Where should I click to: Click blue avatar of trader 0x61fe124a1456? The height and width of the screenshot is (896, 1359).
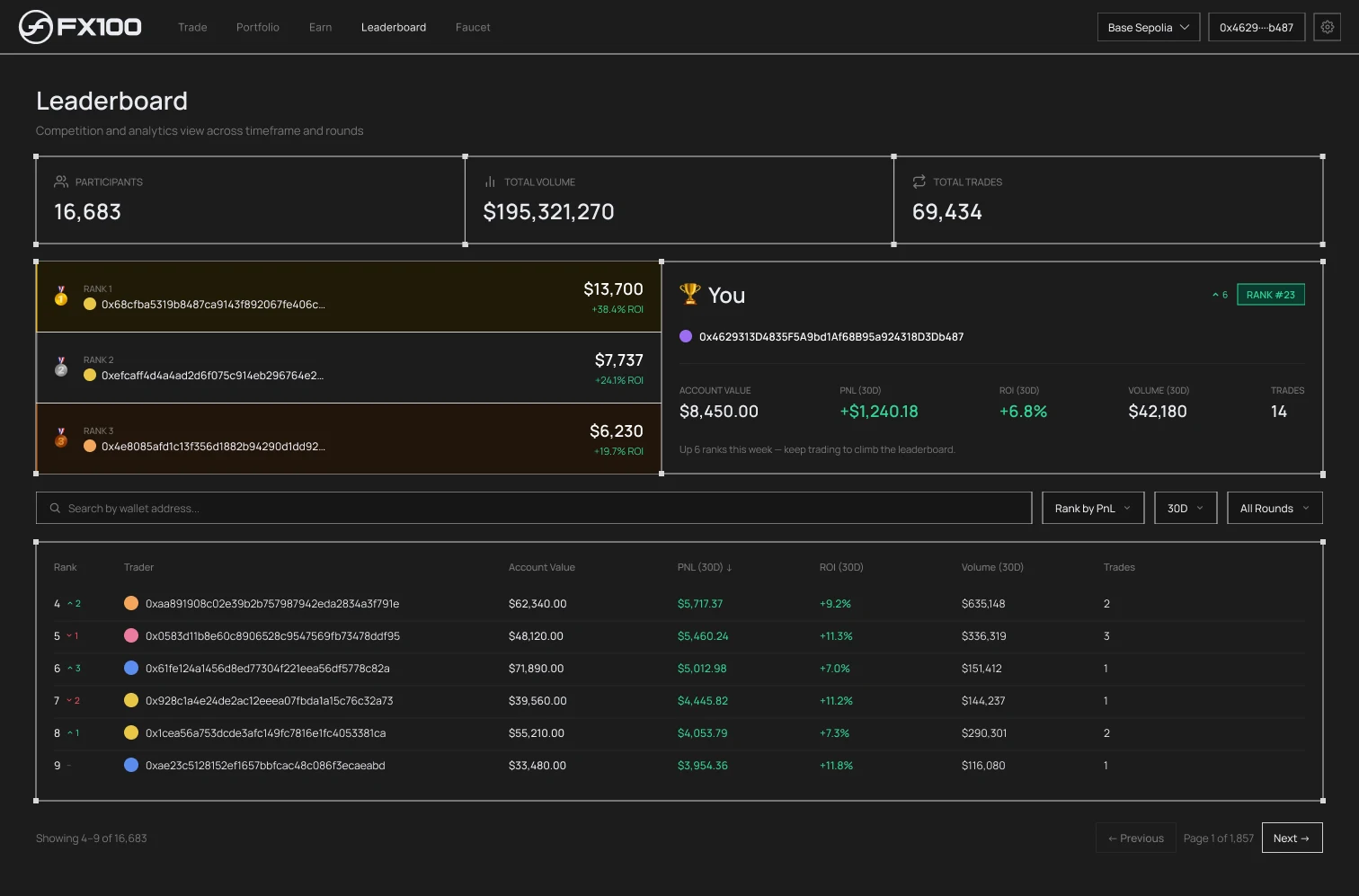pyautogui.click(x=131, y=668)
